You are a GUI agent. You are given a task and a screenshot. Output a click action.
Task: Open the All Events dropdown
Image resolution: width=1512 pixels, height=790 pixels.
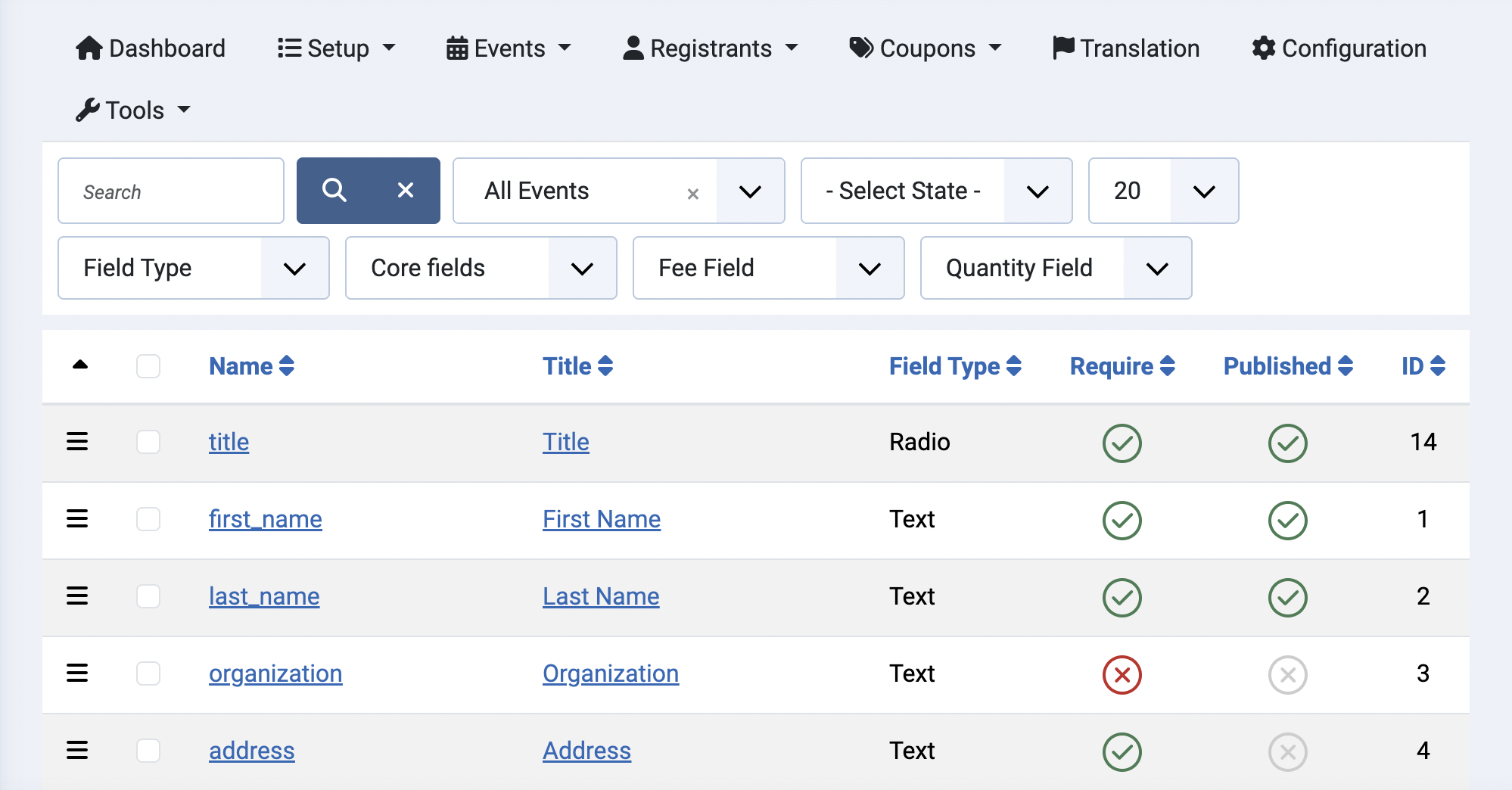[618, 191]
